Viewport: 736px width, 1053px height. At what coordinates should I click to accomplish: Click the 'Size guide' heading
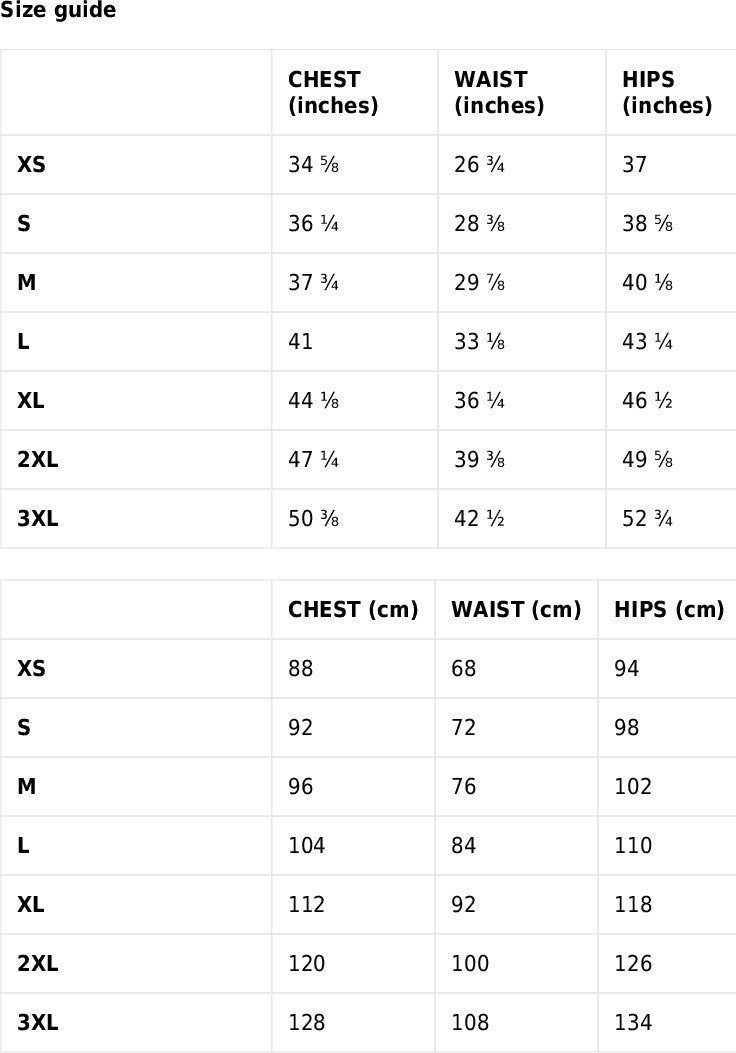(x=58, y=11)
